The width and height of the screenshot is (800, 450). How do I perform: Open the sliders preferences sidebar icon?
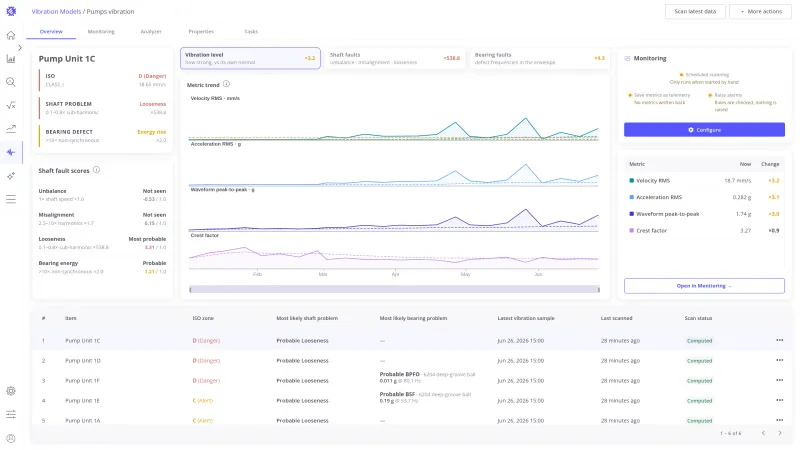11,414
